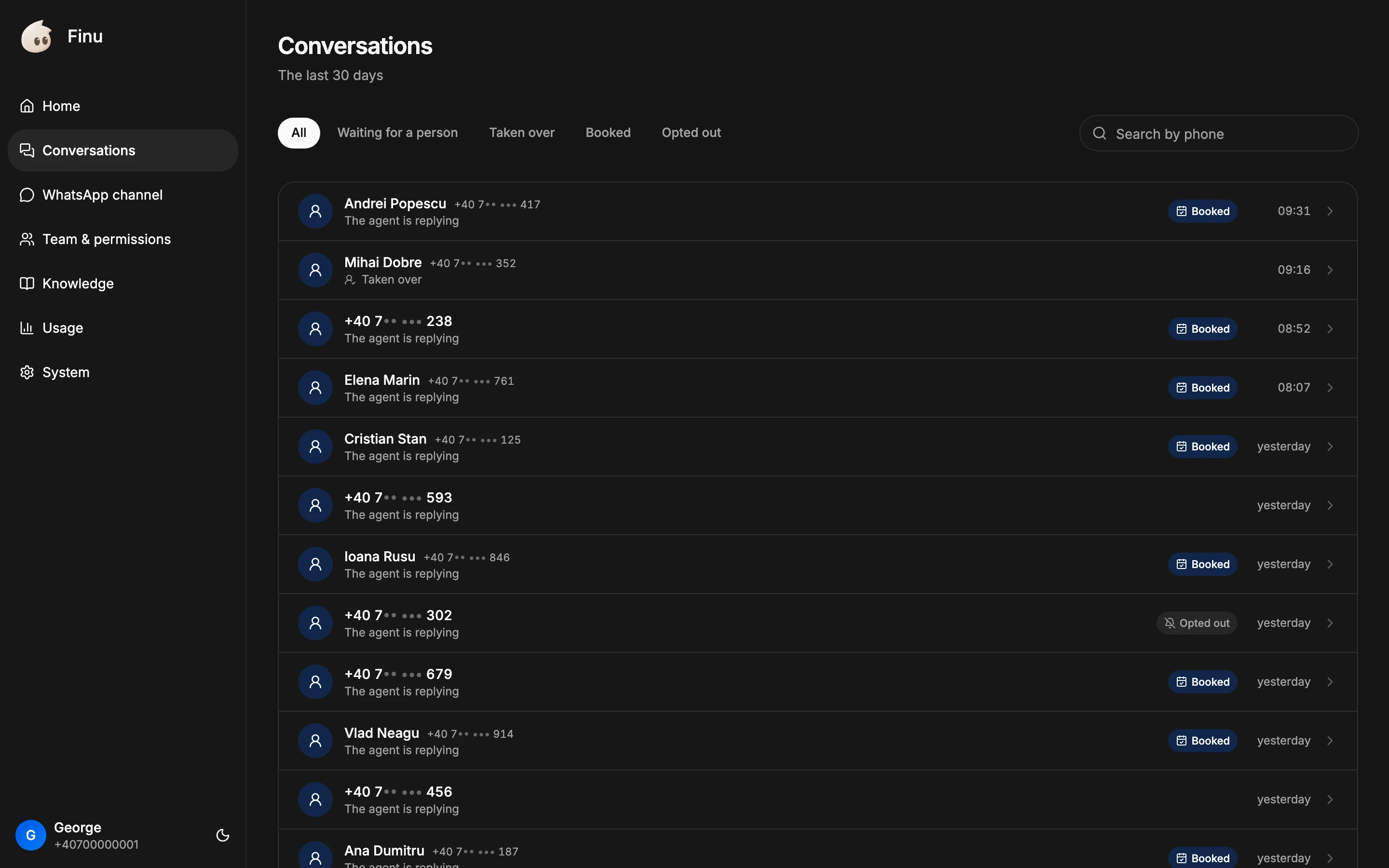Click the Taken over person icon
This screenshot has height=868, width=1389.
[x=350, y=280]
